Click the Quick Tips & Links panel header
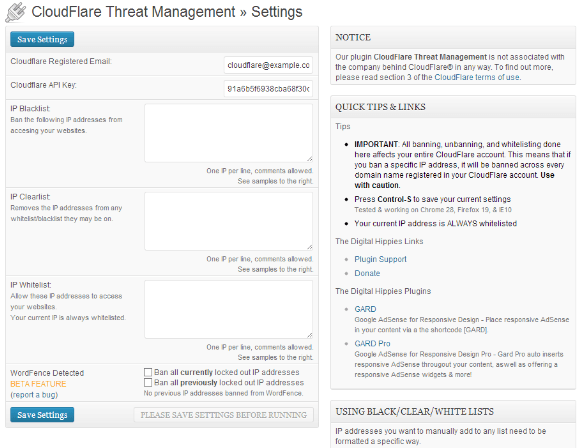 tap(453, 107)
